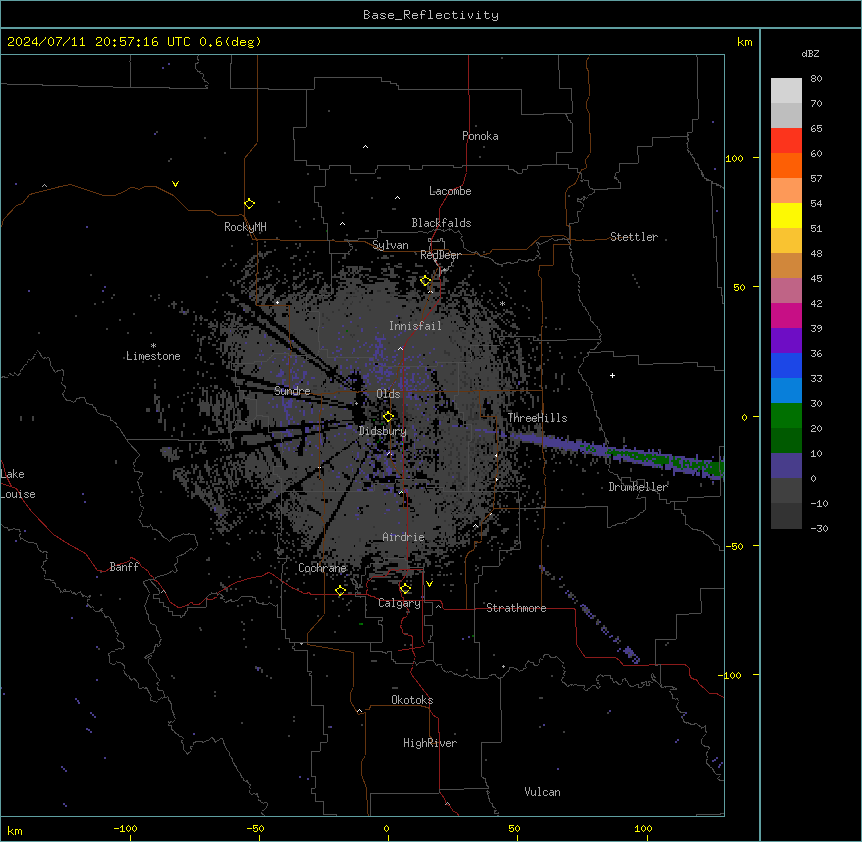Click the Blackfalds city label
The image size is (862, 842).
point(441,223)
